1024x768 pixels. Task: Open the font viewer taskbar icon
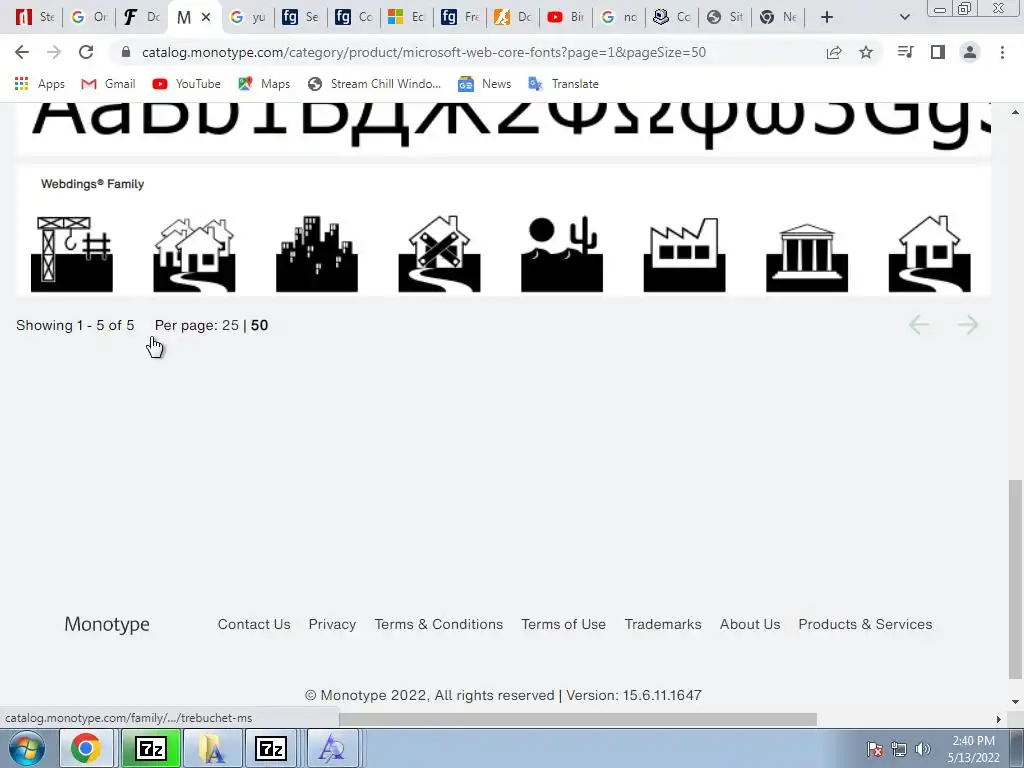click(332, 748)
